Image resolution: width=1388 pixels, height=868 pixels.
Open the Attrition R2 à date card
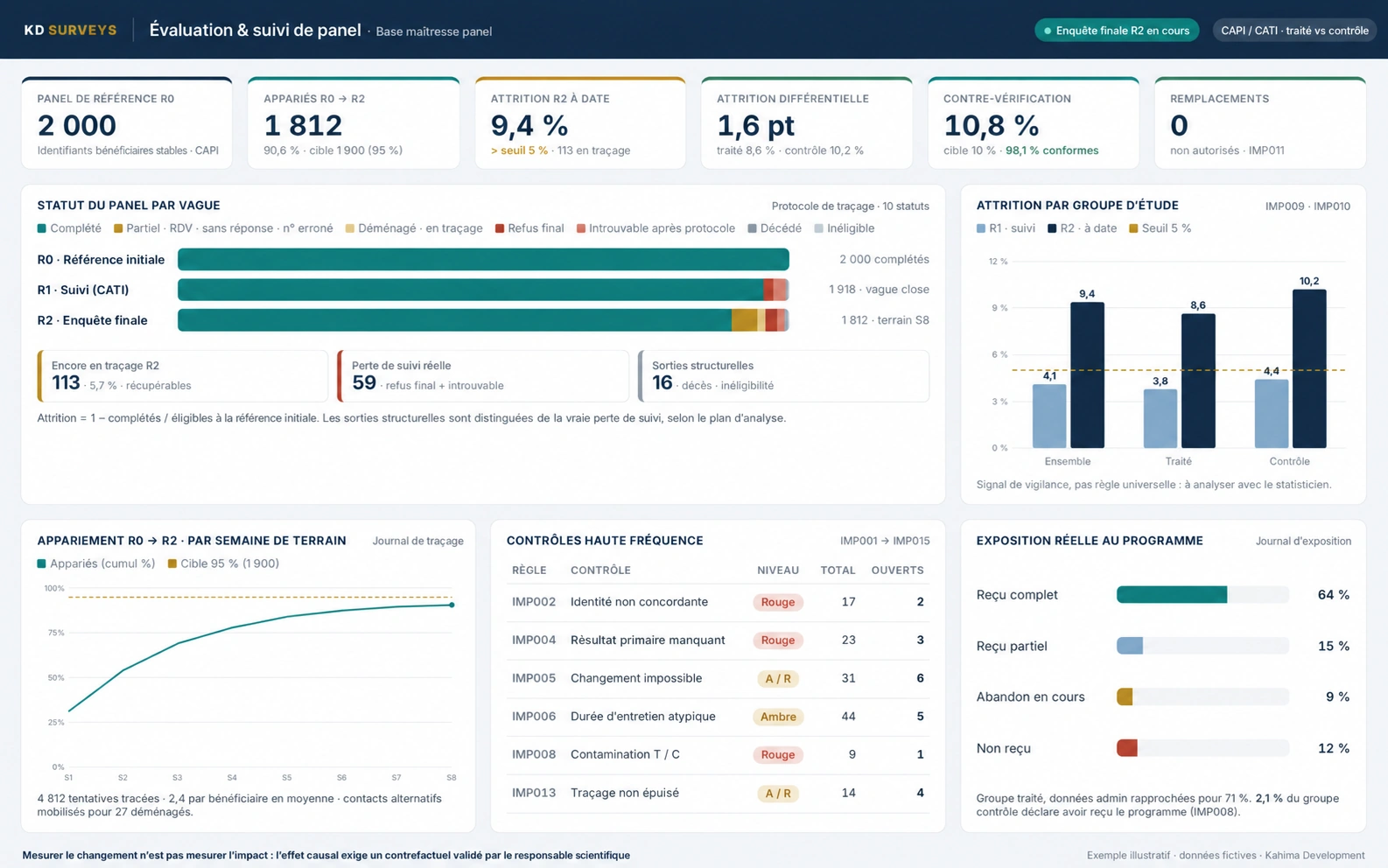(580, 122)
